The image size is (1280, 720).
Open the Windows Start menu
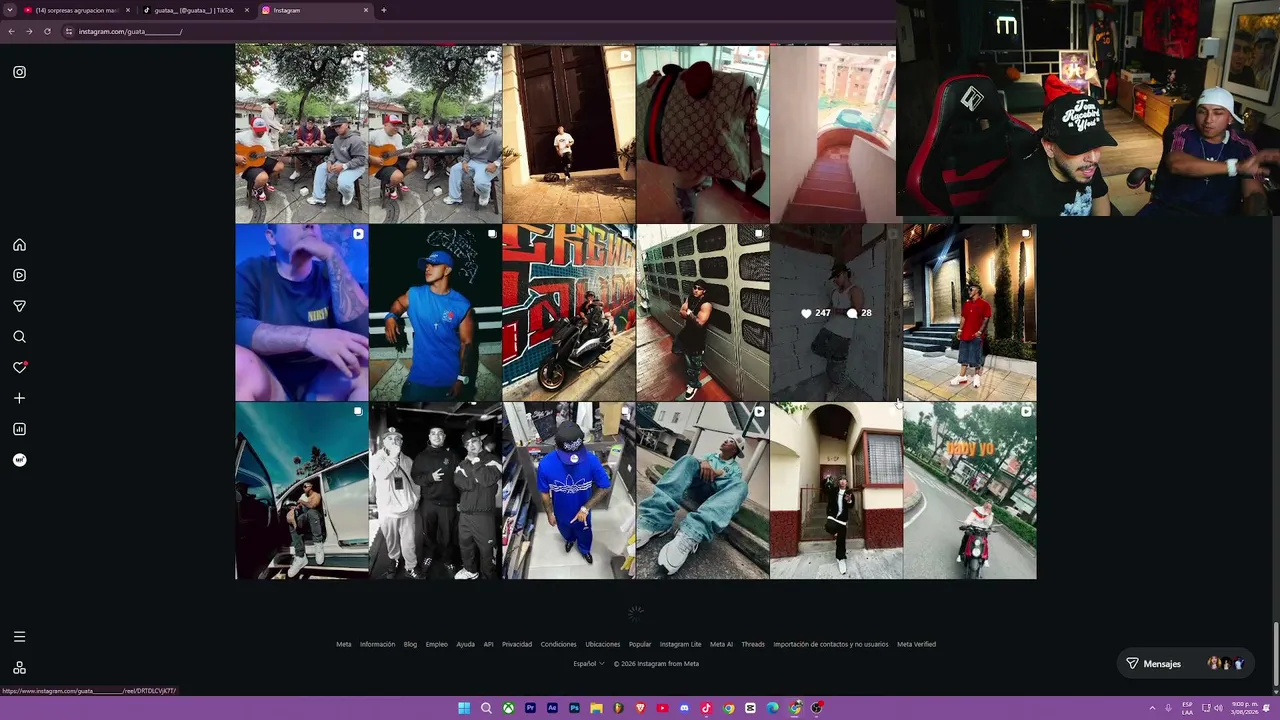point(464,708)
